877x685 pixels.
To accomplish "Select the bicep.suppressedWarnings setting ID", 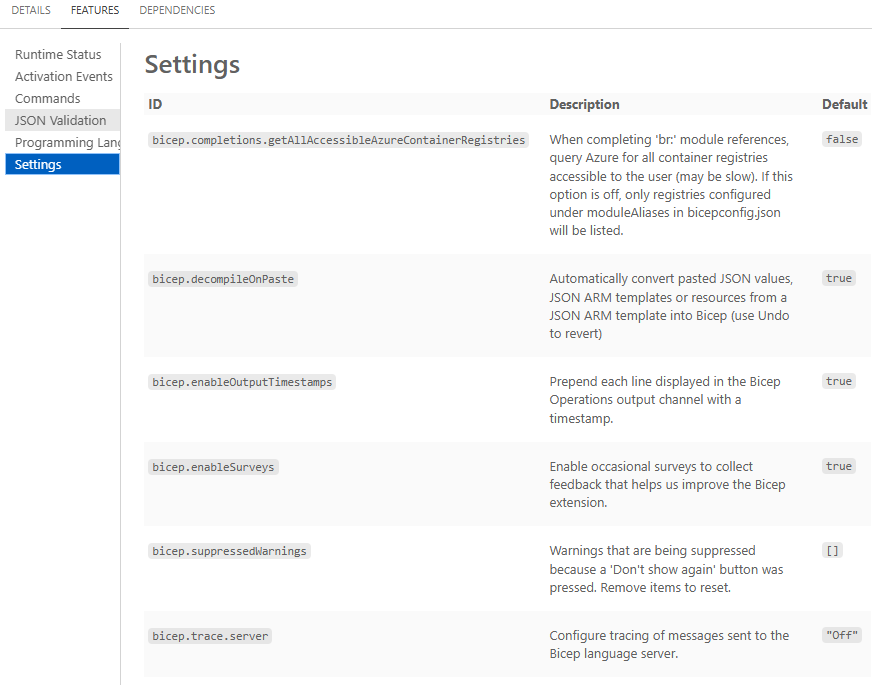I will pos(229,550).
